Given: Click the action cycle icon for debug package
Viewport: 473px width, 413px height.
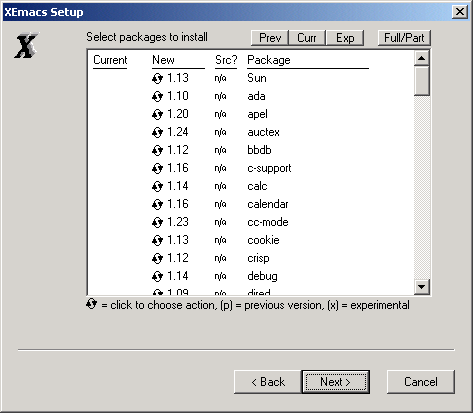Looking at the screenshot, I should tap(157, 277).
